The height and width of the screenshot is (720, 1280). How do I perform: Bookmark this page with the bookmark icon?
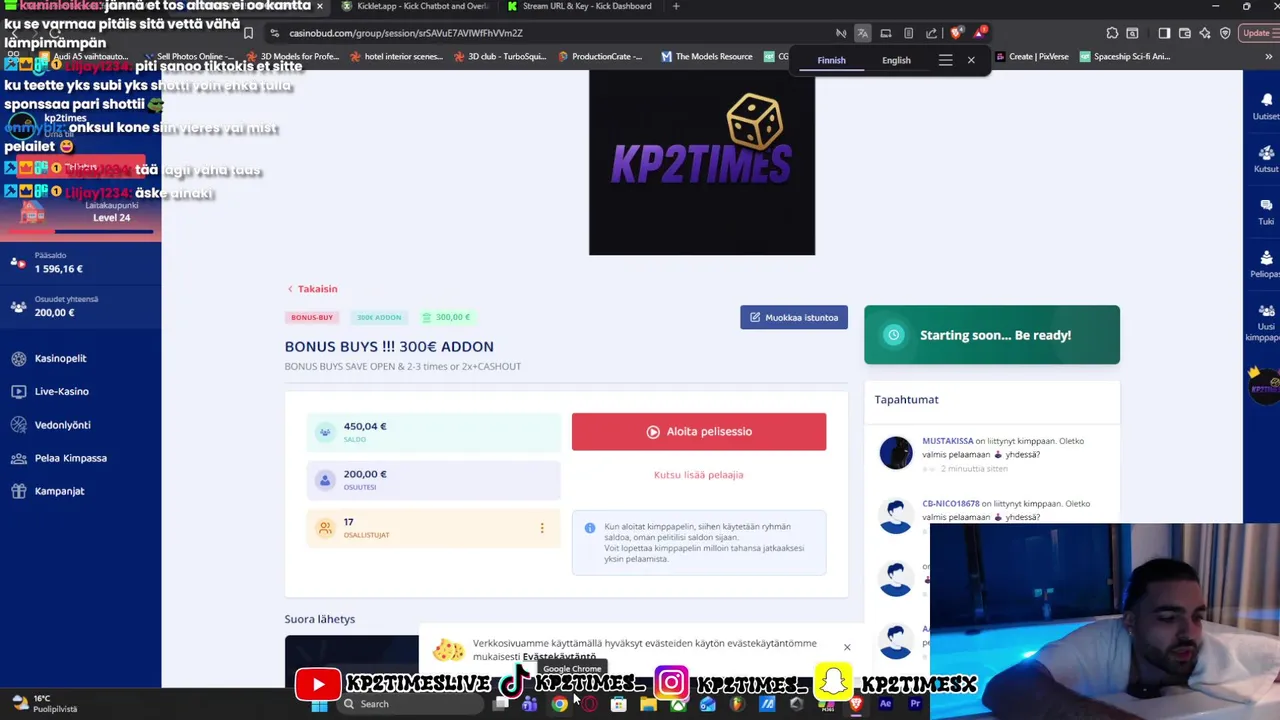[x=248, y=33]
